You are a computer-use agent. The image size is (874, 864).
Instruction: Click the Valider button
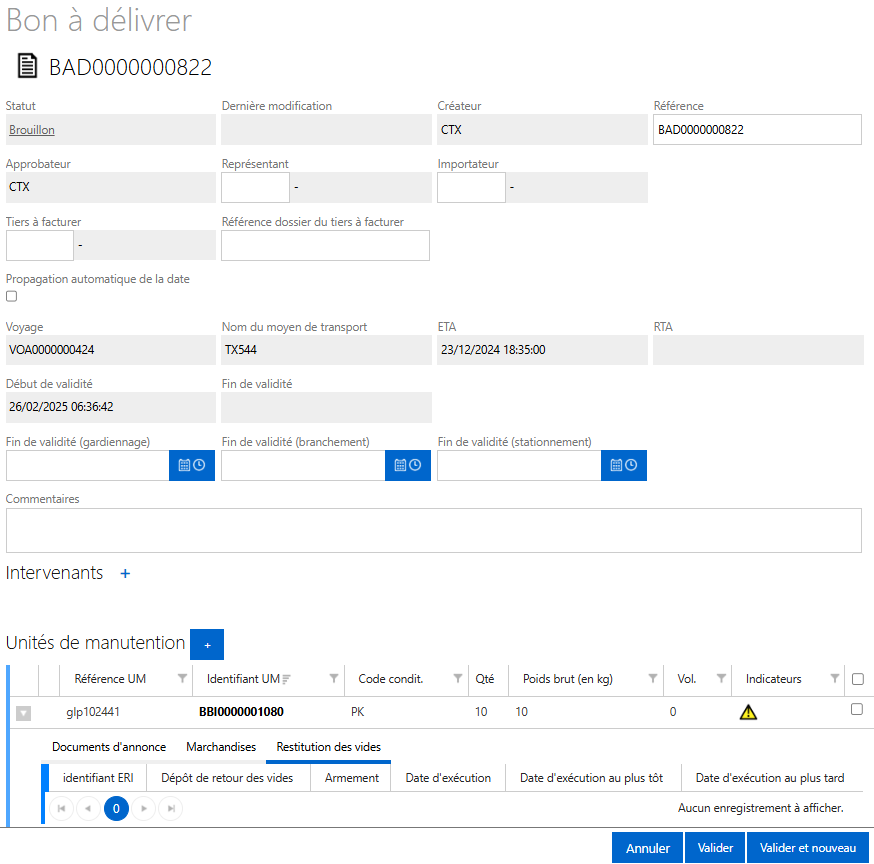point(715,848)
